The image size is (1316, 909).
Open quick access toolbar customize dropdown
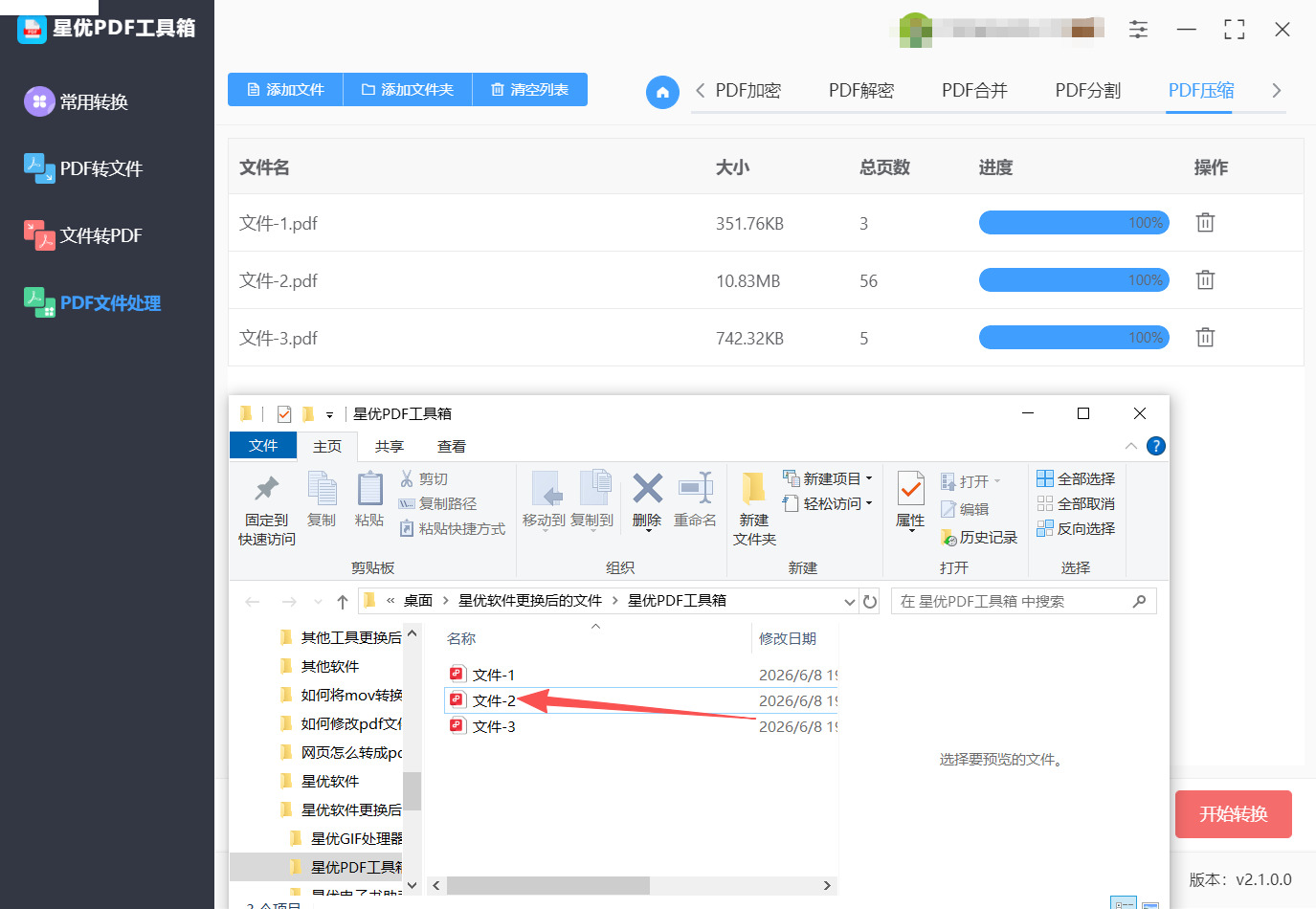pyautogui.click(x=329, y=415)
